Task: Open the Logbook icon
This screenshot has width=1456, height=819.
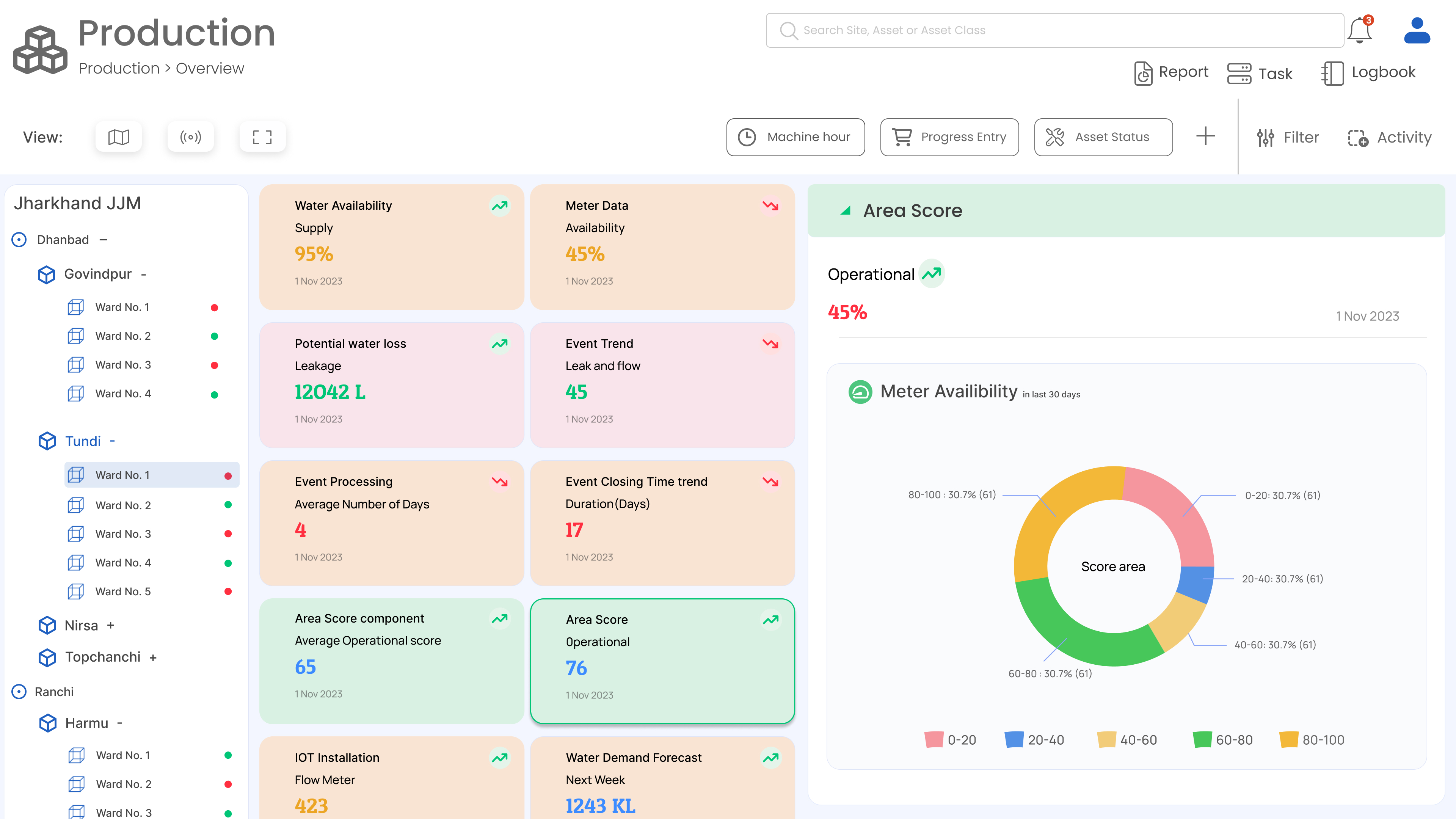Action: click(1332, 74)
